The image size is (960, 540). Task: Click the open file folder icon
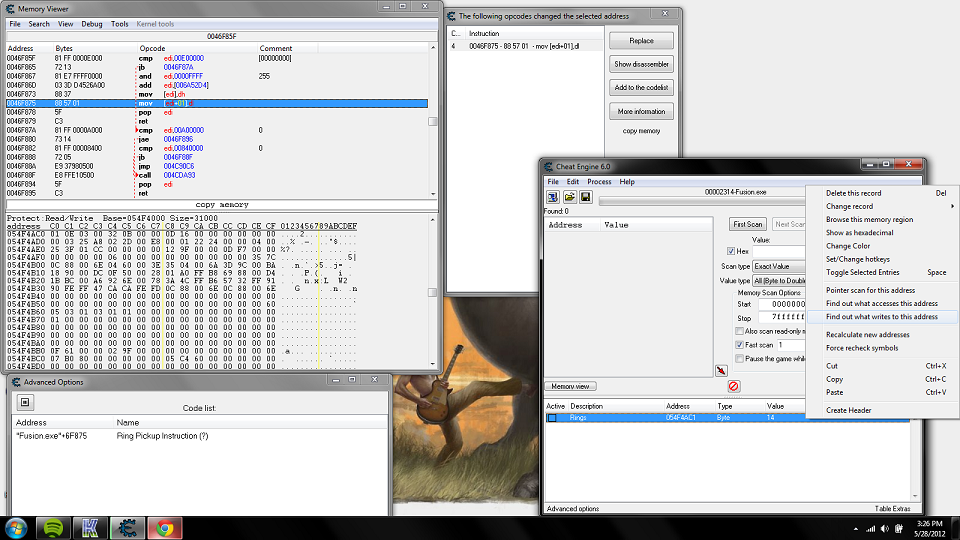tap(569, 197)
